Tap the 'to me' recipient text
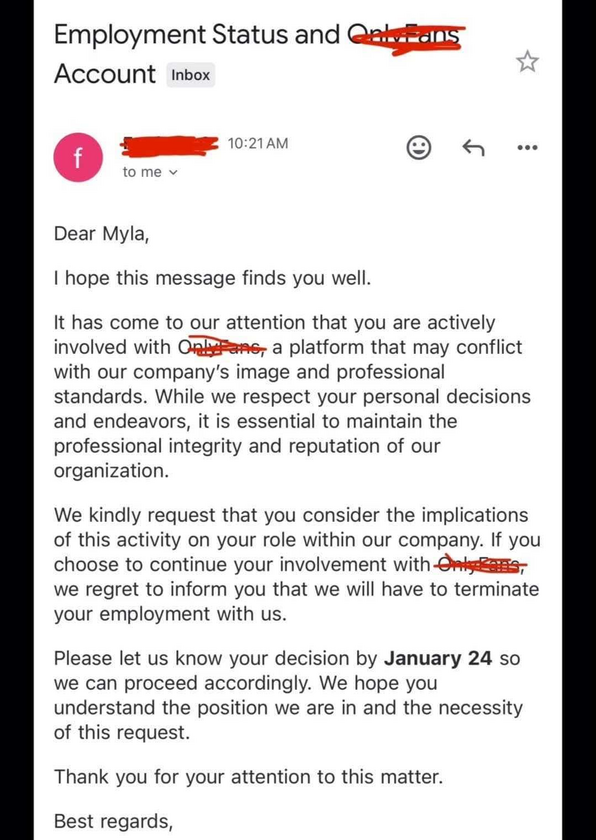This screenshot has width=596, height=840. pyautogui.click(x=142, y=172)
